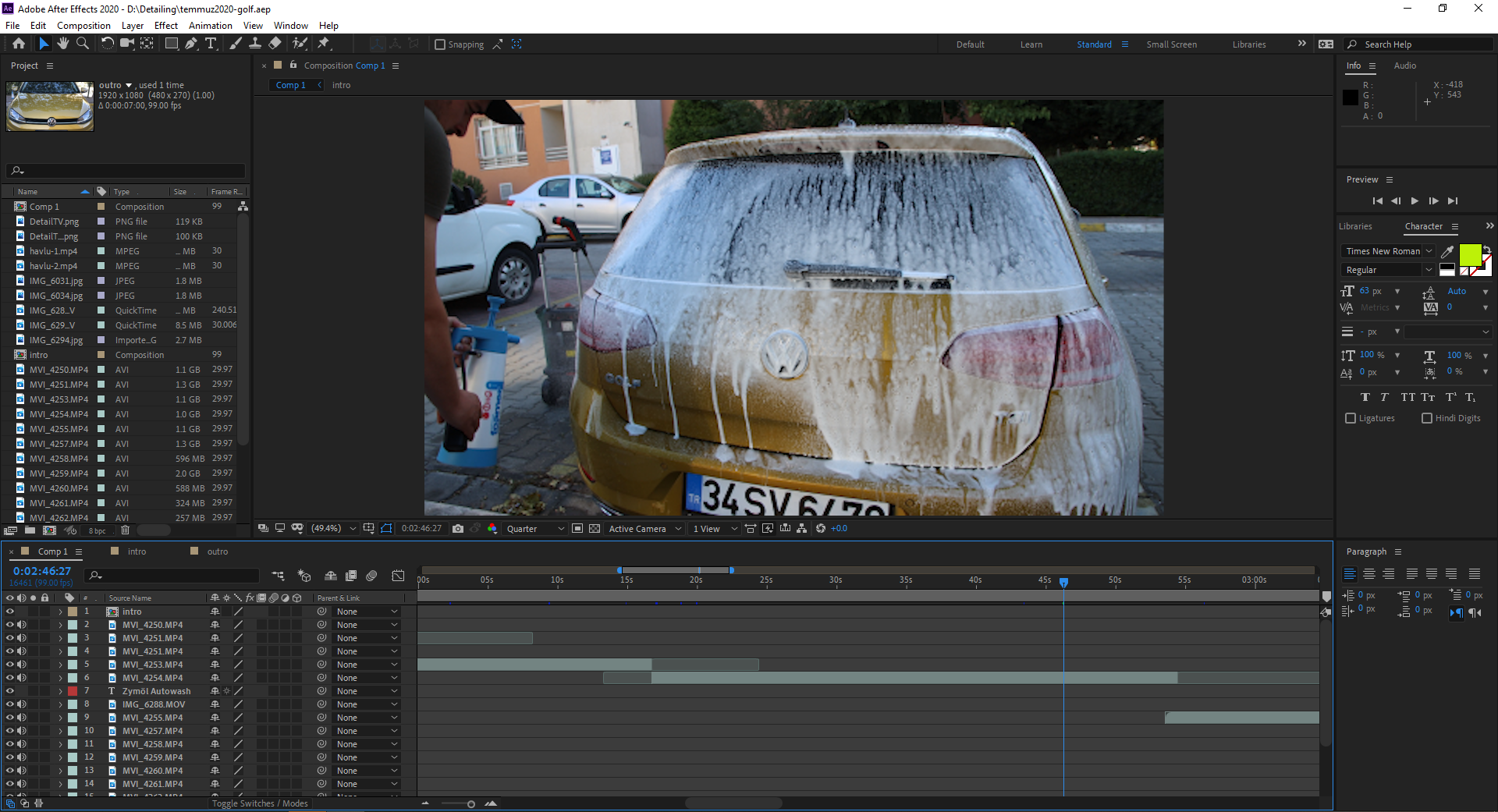Open the Composition menu

click(83, 25)
